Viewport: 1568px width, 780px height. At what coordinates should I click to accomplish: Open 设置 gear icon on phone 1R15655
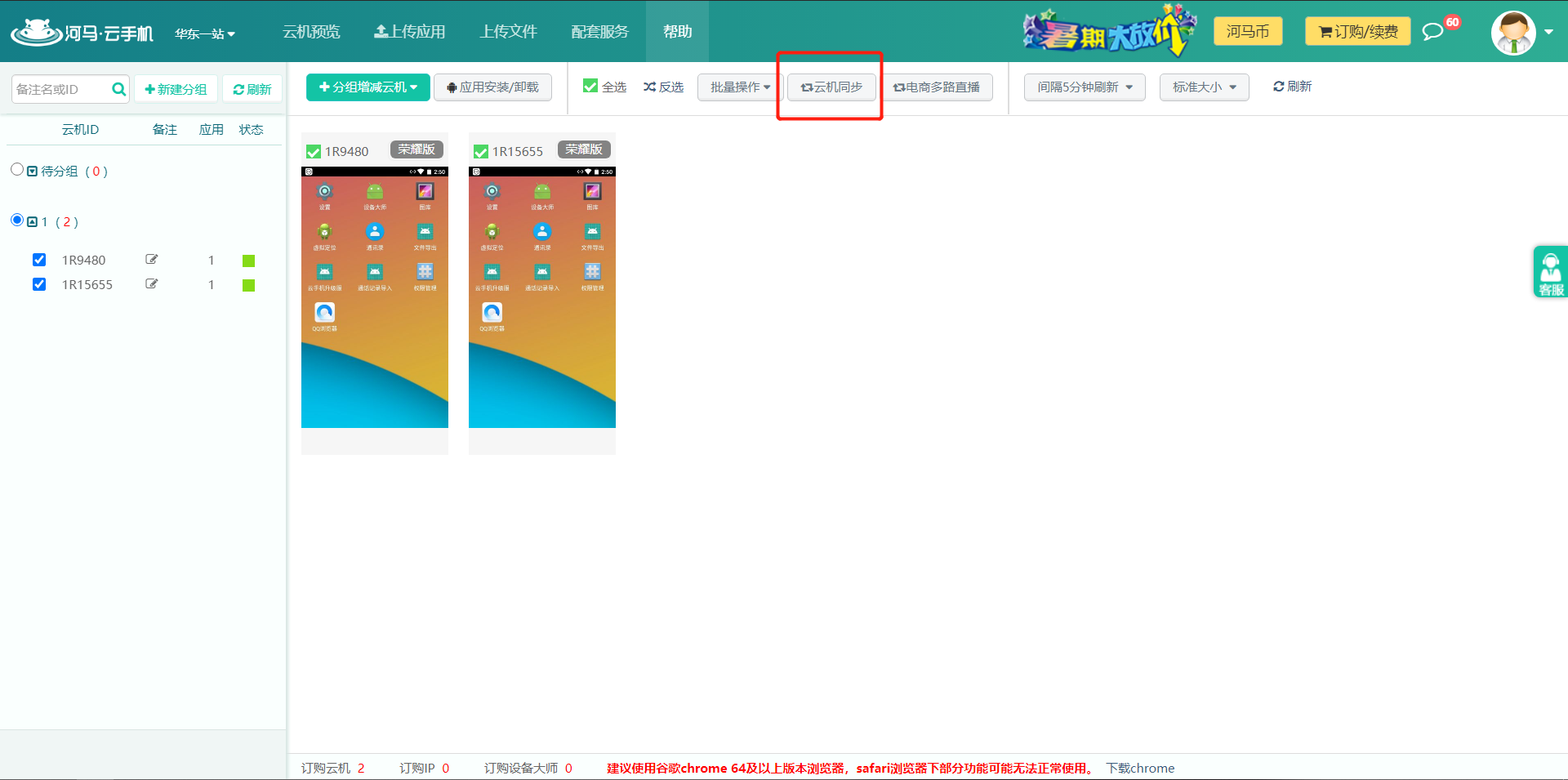point(492,192)
